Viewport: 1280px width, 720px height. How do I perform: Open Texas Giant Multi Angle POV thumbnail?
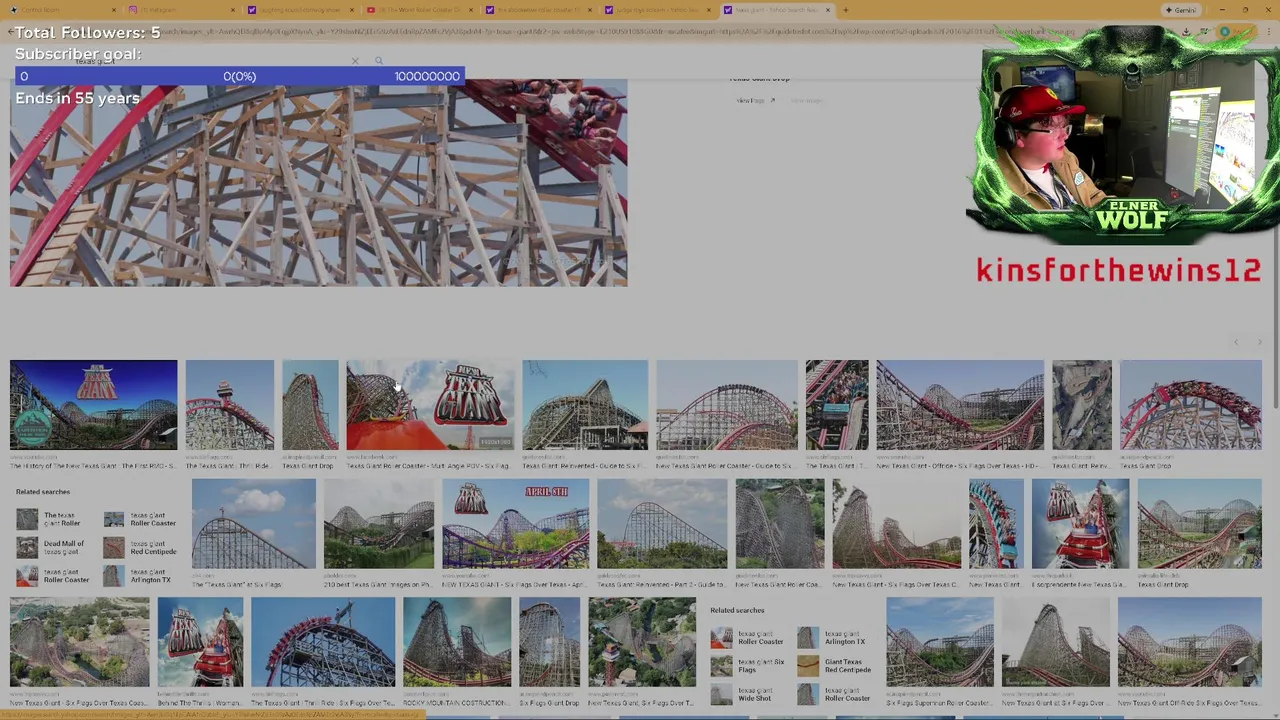click(430, 405)
